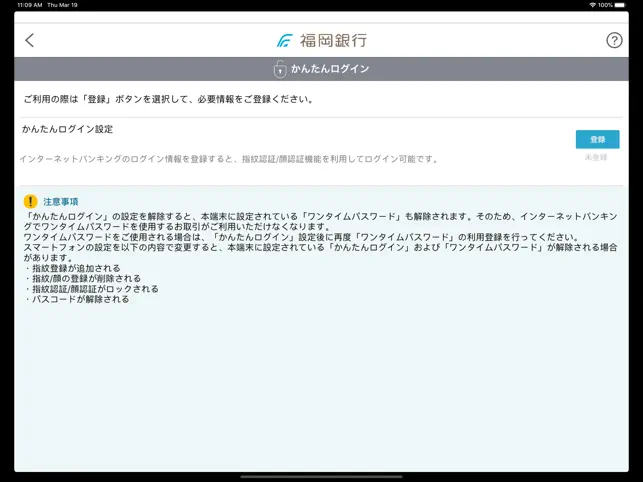Open help via the question mark icon
Screen dimensions: 643x482
[614, 40]
